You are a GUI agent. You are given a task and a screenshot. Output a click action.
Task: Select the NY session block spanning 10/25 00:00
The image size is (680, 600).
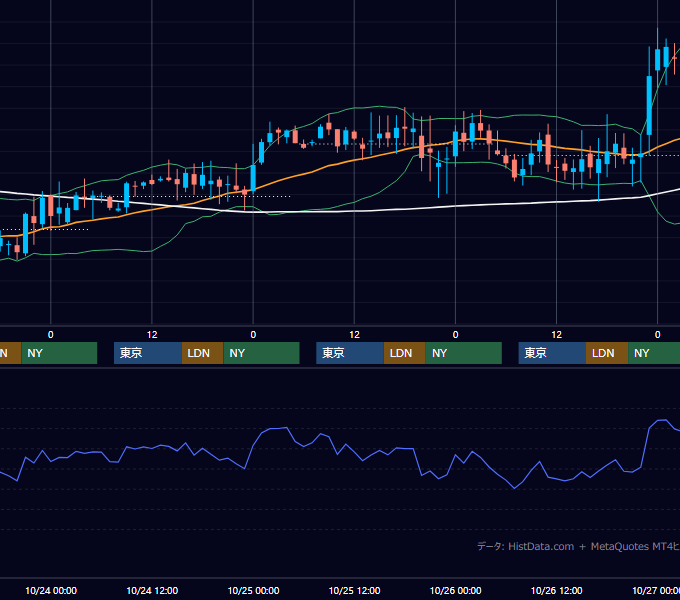262,353
